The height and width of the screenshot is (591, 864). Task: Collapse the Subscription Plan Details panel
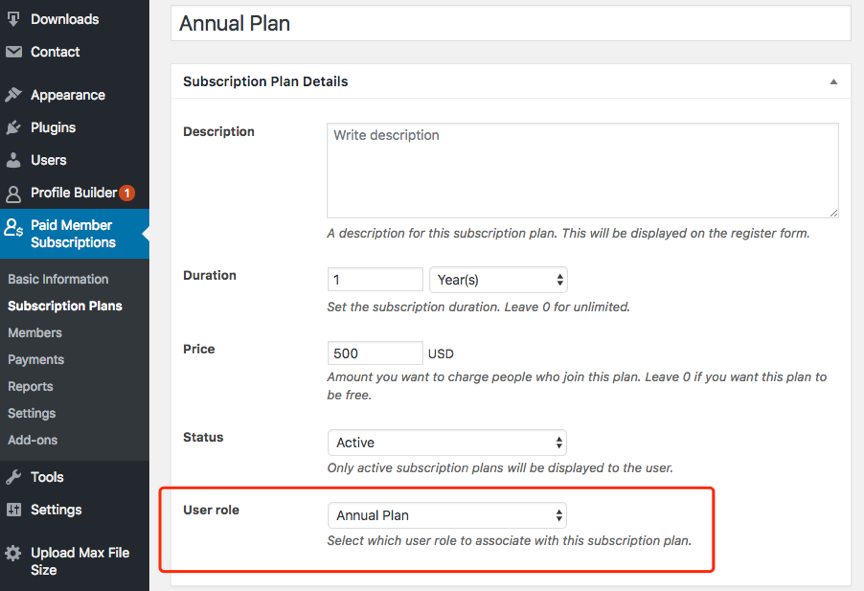click(x=834, y=82)
